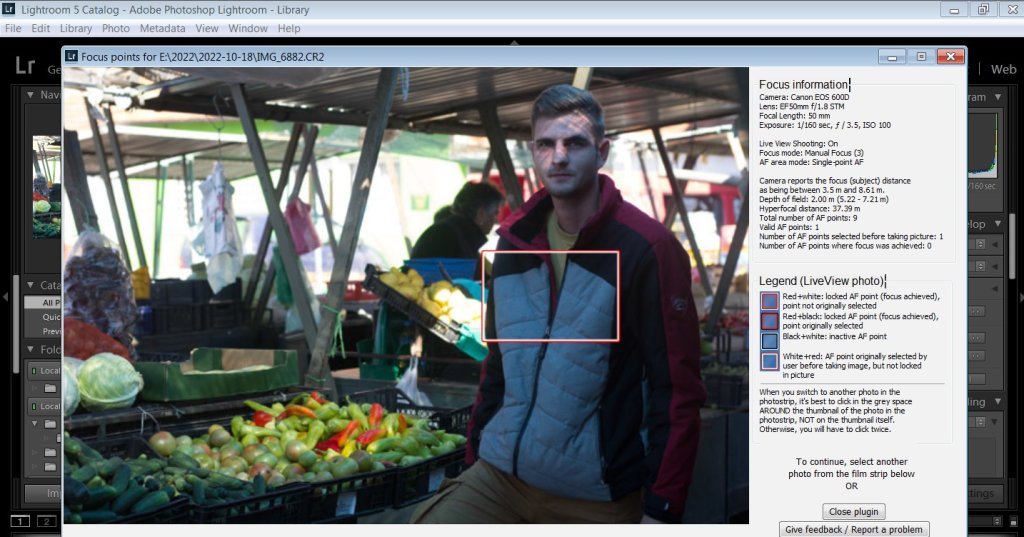
Task: Click 'Legend (LiveView photo)' heading
Action: pyautogui.click(x=821, y=281)
